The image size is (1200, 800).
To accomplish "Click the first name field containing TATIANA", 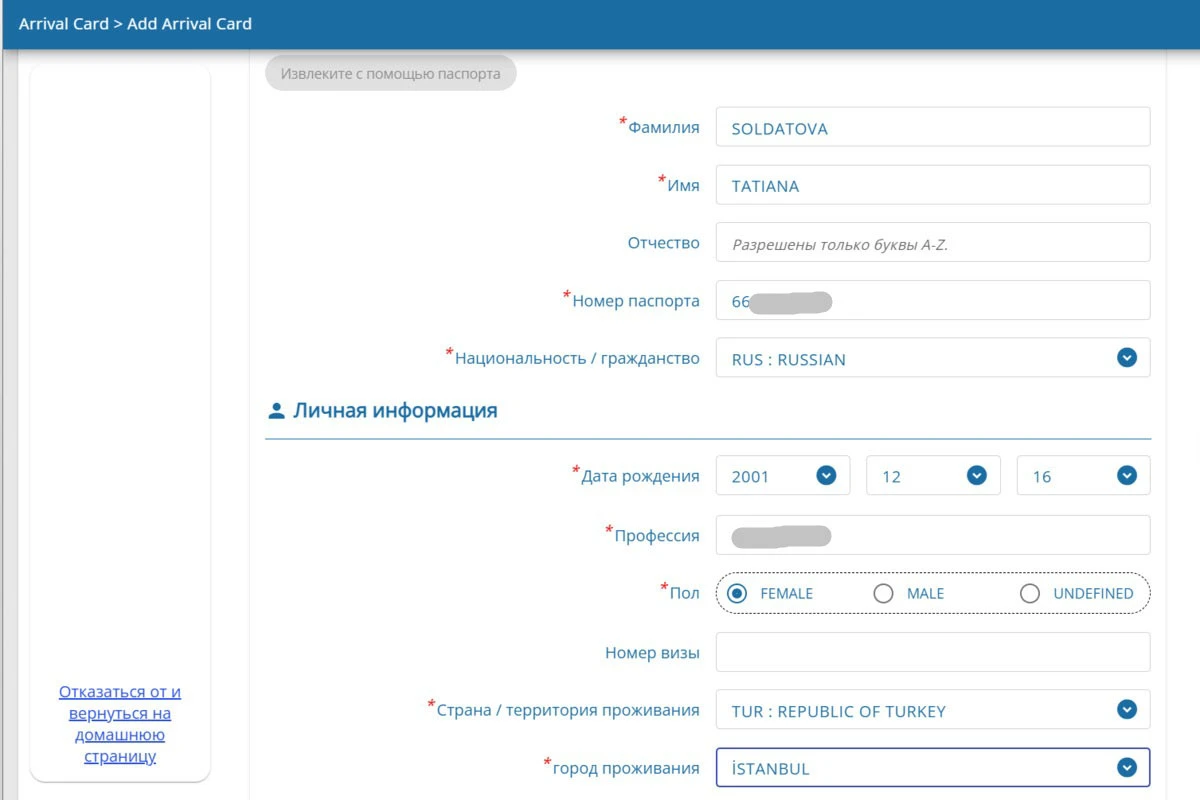I will [x=933, y=185].
